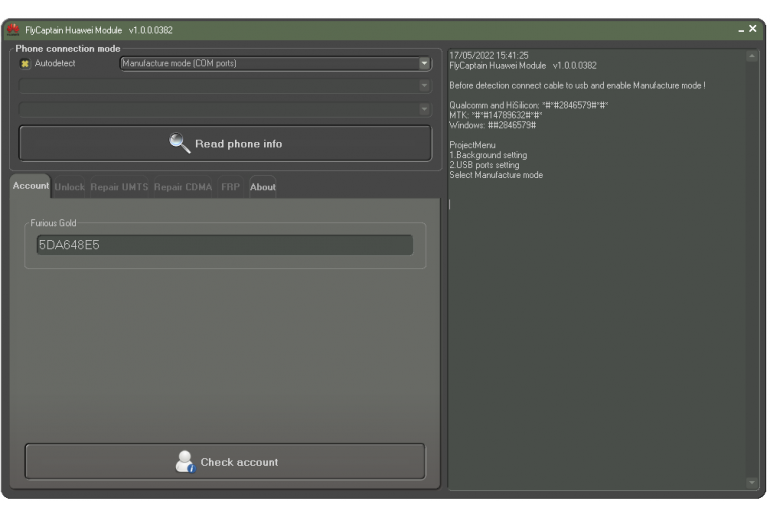Screen dimensions: 770x518
Task: Open the Repair CDMA tab
Action: pos(183,187)
